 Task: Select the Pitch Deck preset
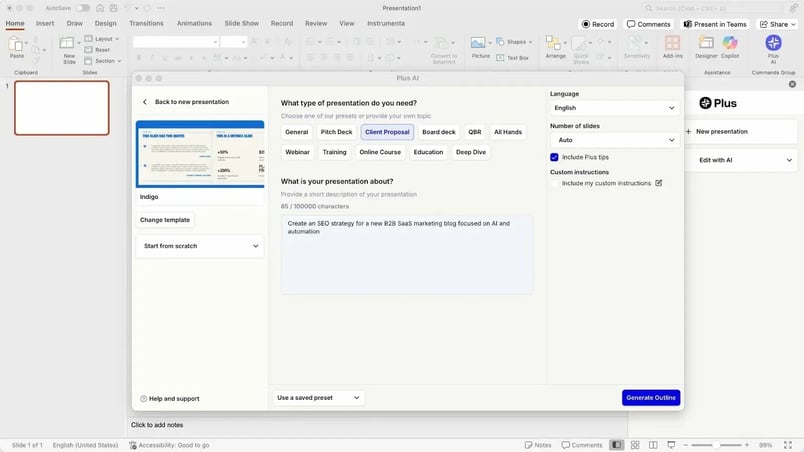(336, 132)
